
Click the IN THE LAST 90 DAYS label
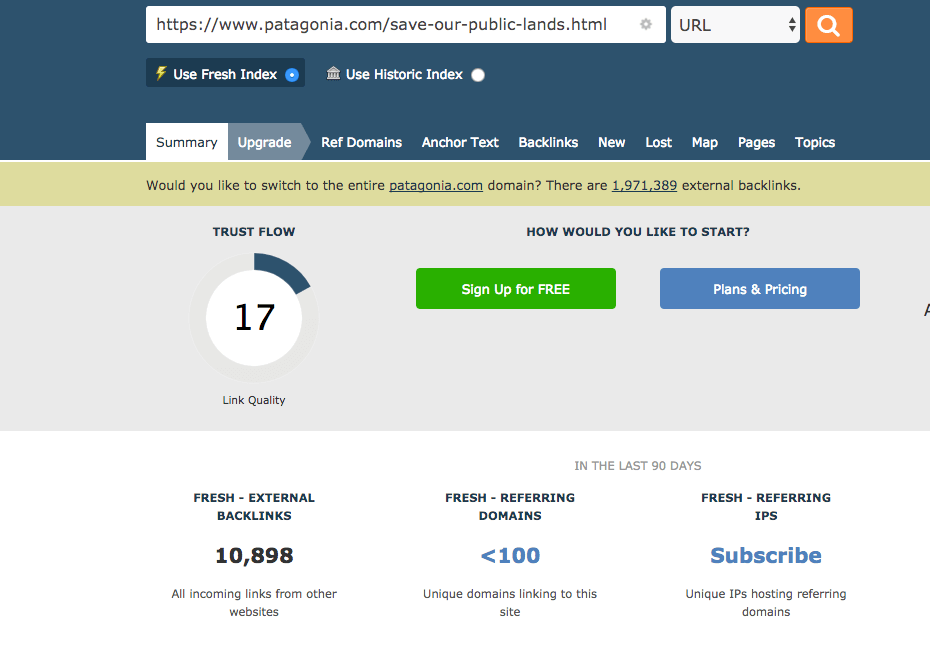click(638, 466)
